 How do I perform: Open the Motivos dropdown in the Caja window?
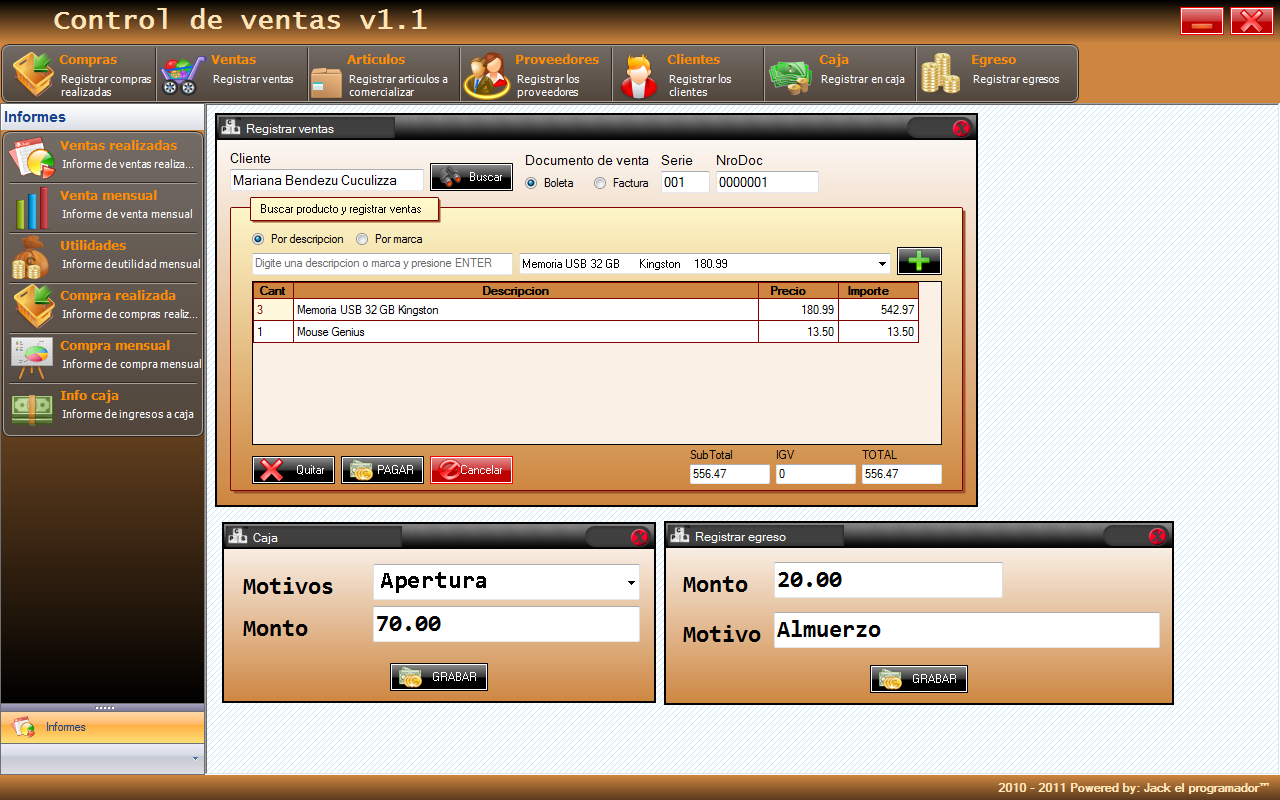[631, 582]
